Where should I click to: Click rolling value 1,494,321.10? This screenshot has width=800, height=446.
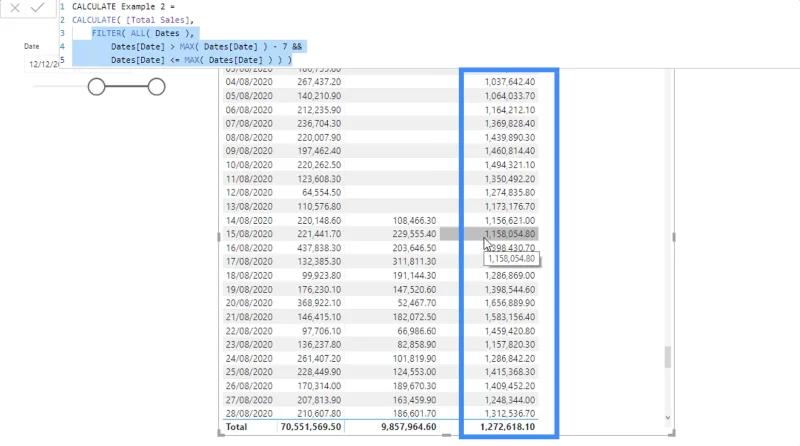510,165
